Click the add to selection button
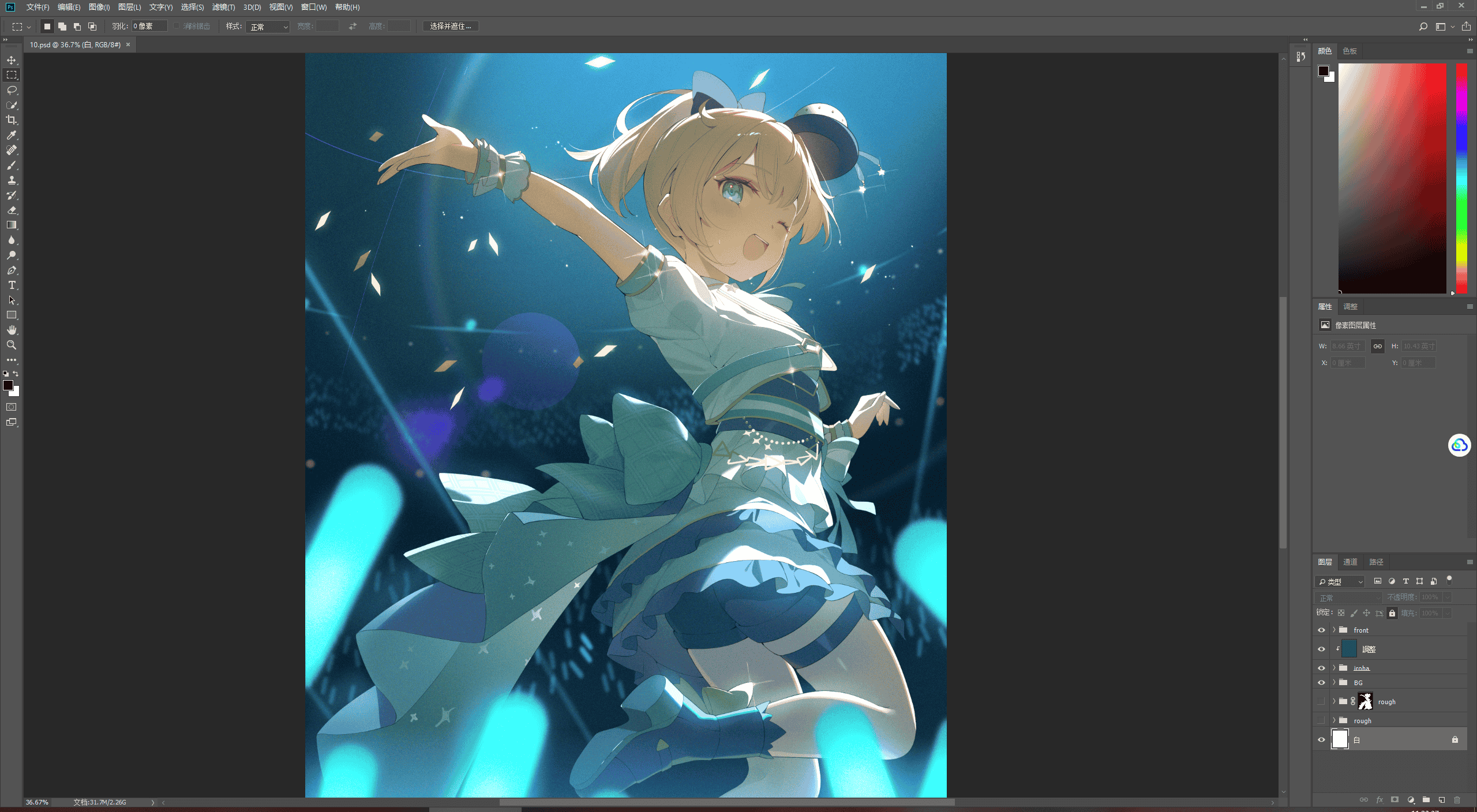Image resolution: width=1477 pixels, height=812 pixels. pyautogui.click(x=62, y=27)
